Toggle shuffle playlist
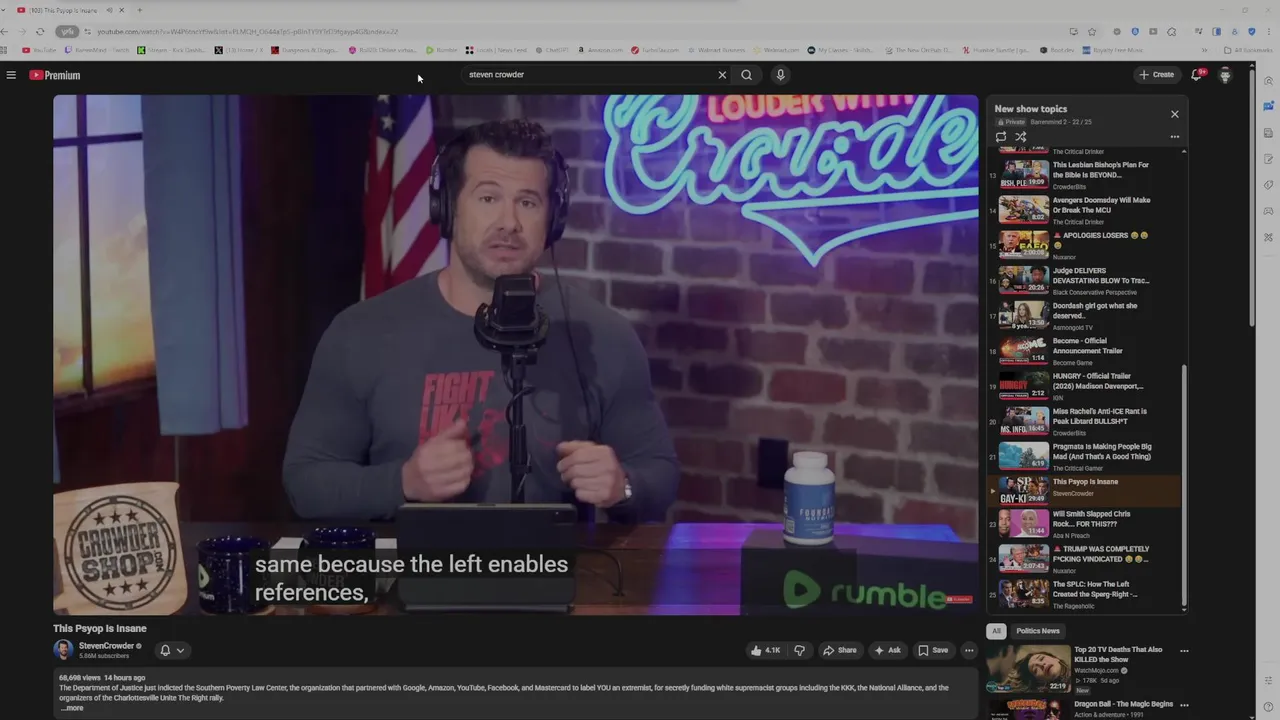The width and height of the screenshot is (1280, 720). point(1021,137)
